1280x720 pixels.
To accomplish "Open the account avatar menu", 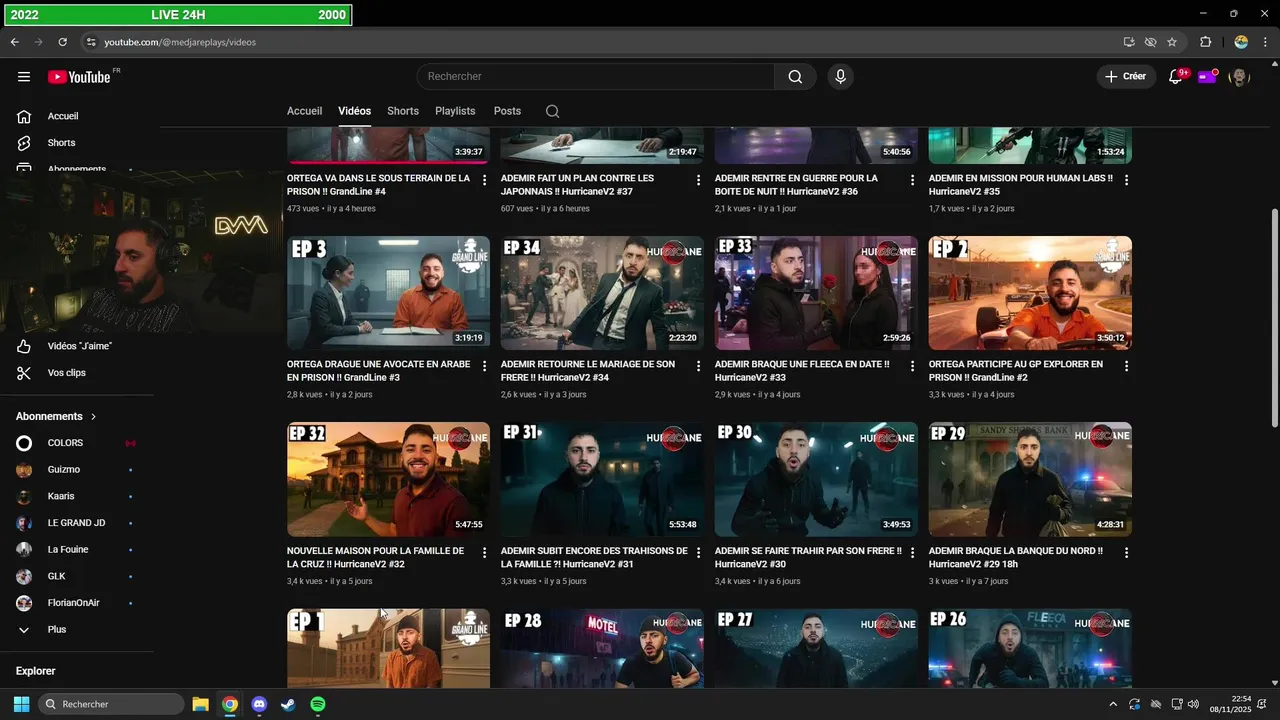I will (1239, 77).
